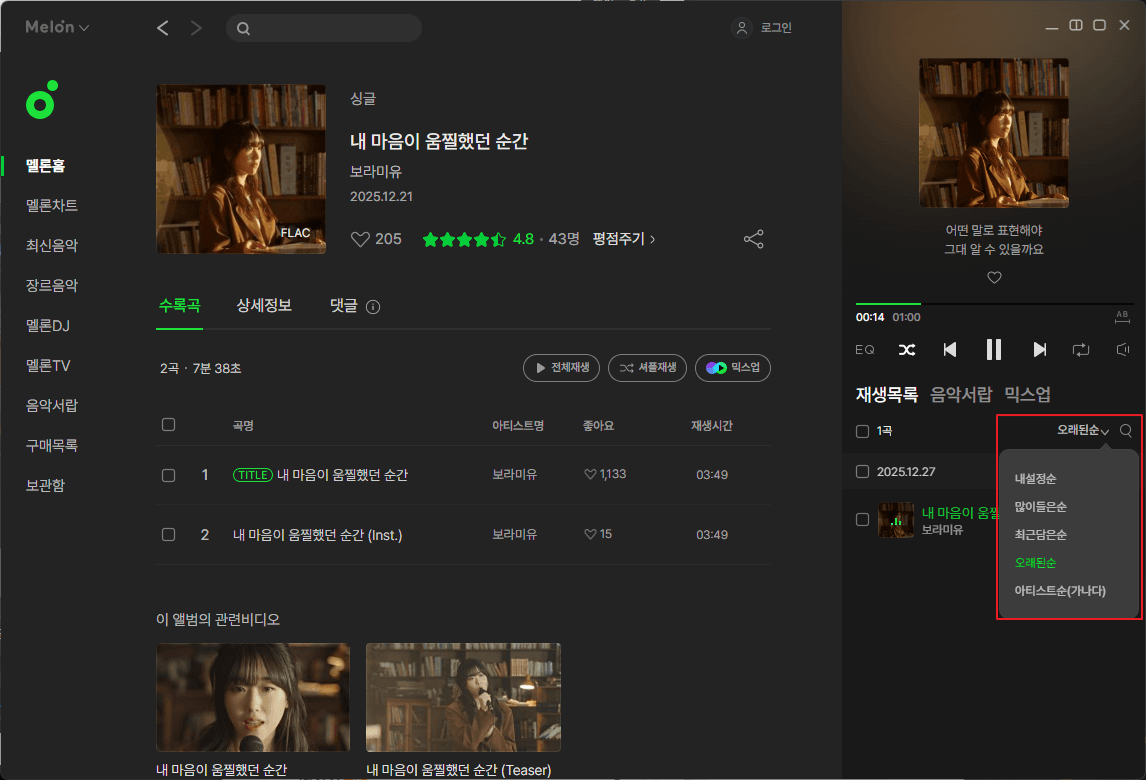Skip to the next track
This screenshot has width=1146, height=780.
[1038, 349]
